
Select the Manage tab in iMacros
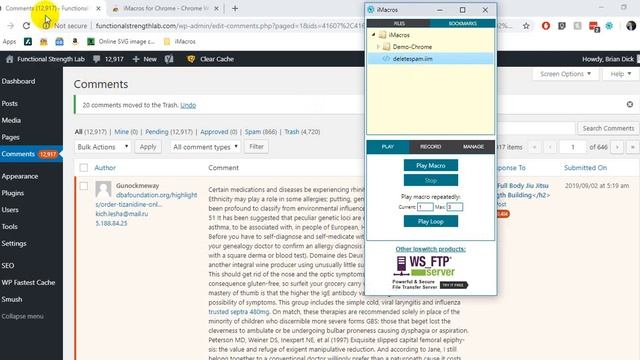click(473, 147)
